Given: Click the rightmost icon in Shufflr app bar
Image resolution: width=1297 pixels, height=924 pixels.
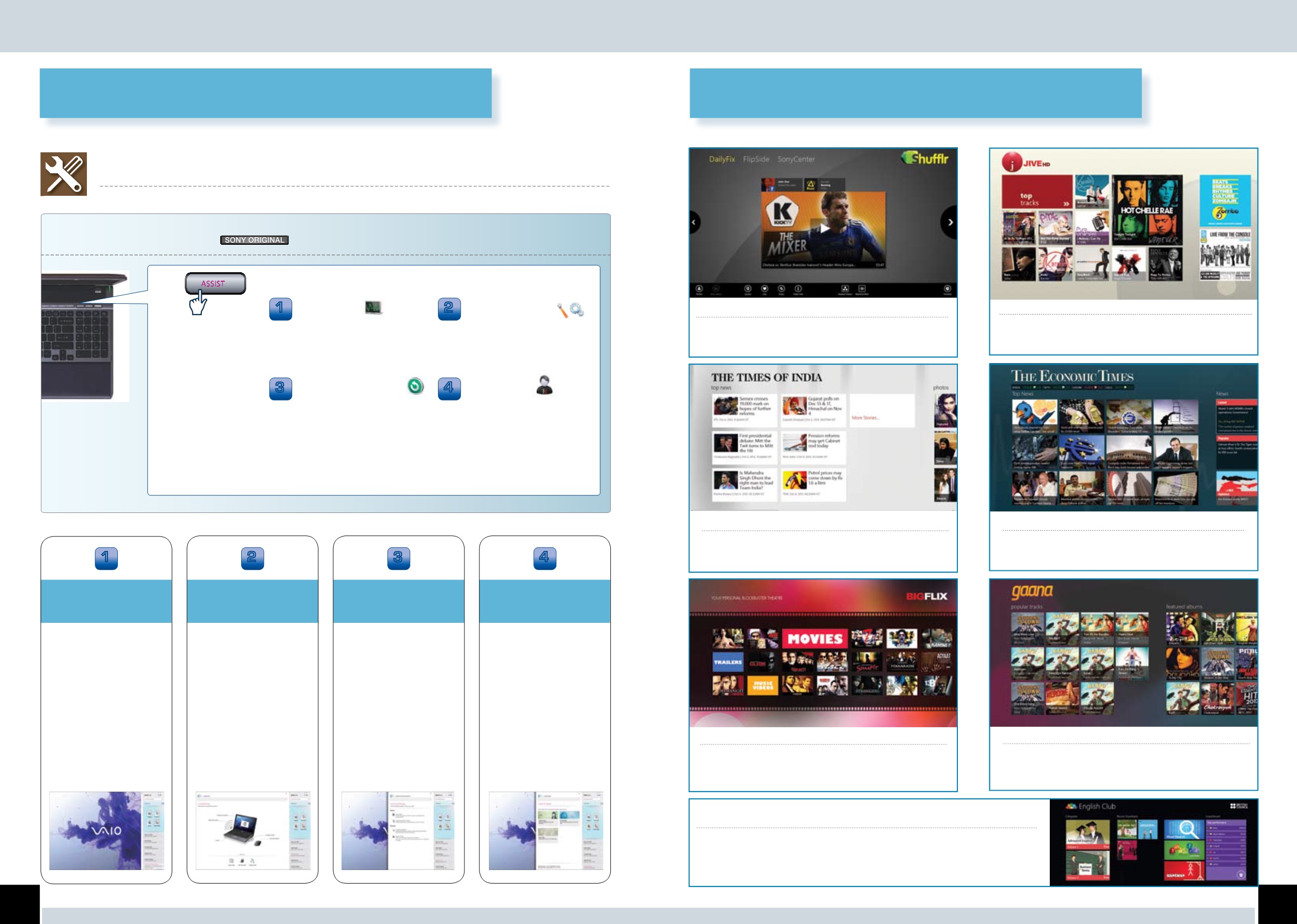Looking at the screenshot, I should click(947, 289).
